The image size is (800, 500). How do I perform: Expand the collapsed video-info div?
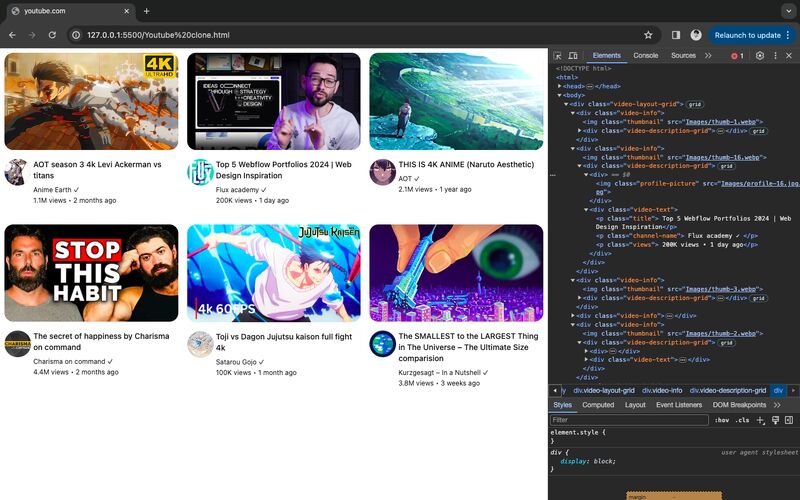pyautogui.click(x=573, y=316)
